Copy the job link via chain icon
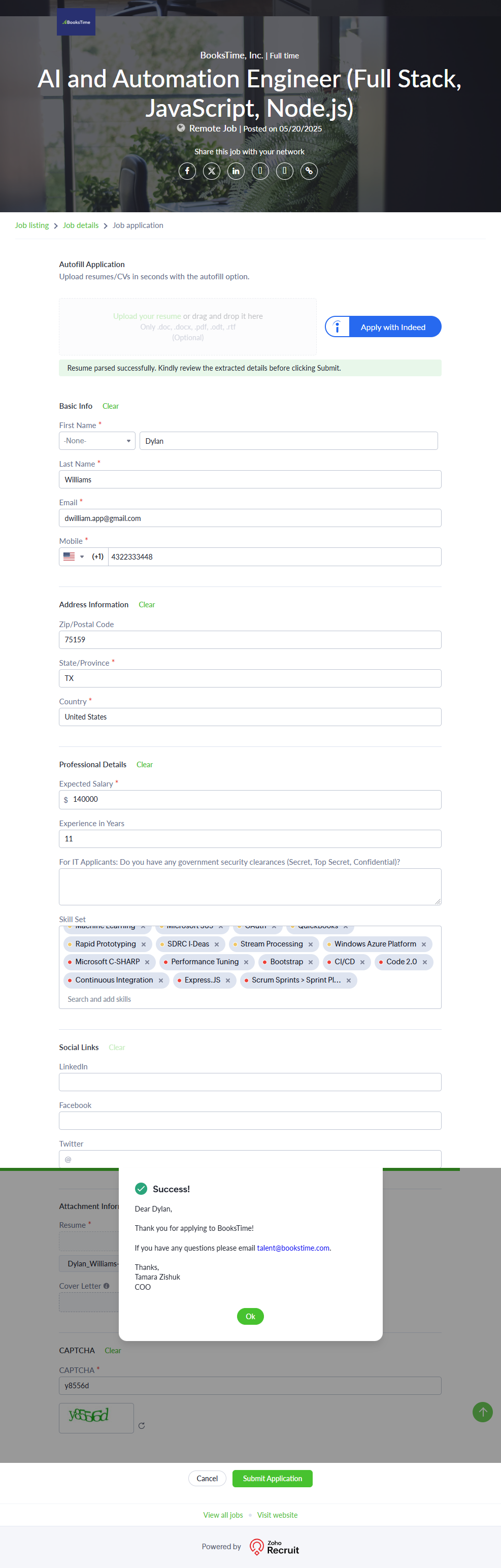The image size is (501, 1568). pyautogui.click(x=309, y=171)
